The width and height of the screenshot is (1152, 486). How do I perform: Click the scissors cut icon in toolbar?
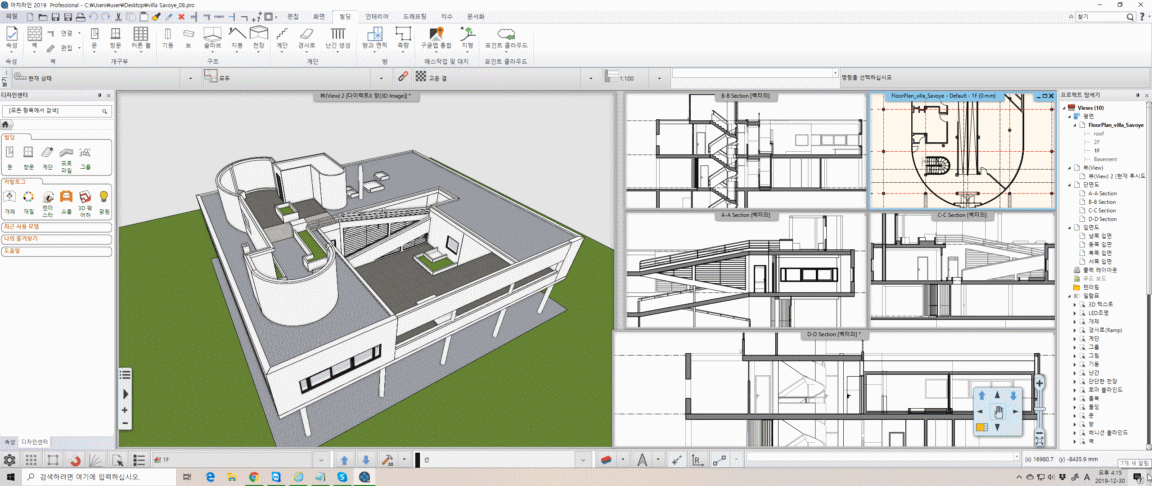tap(118, 15)
